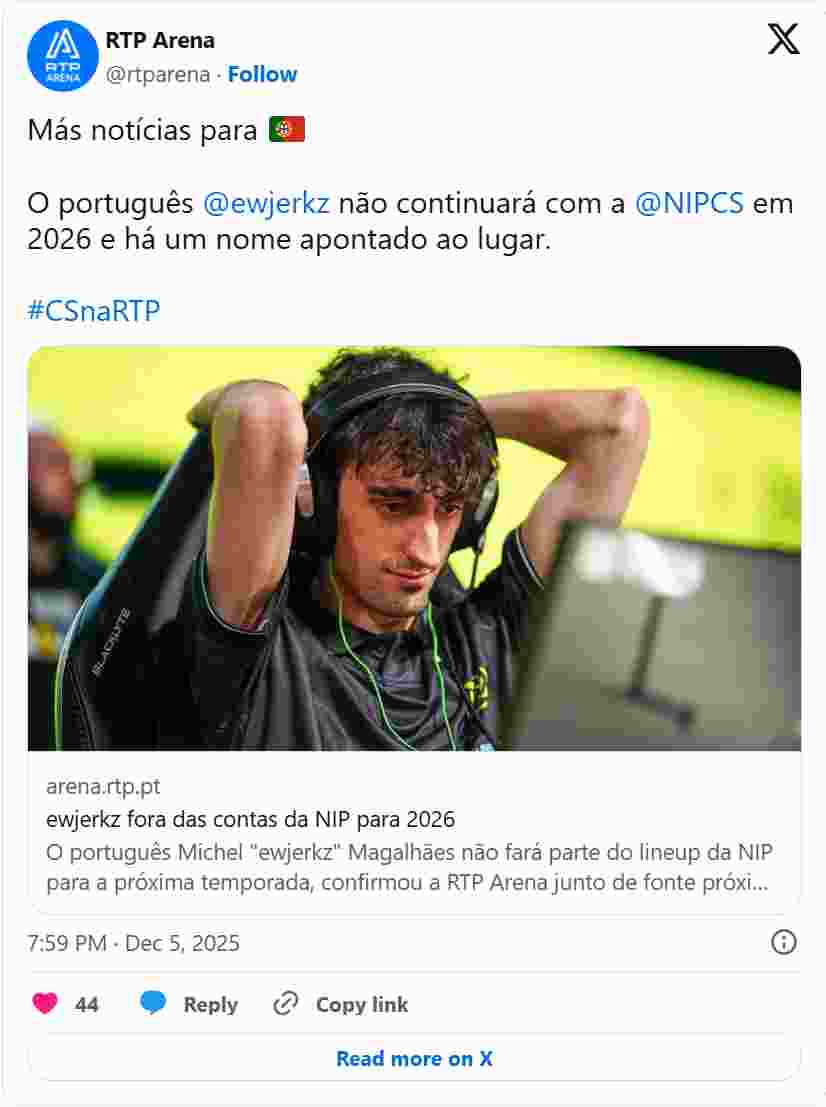Click the copy link chain icon
Screen dimensions: 826x1107
tap(286, 1003)
